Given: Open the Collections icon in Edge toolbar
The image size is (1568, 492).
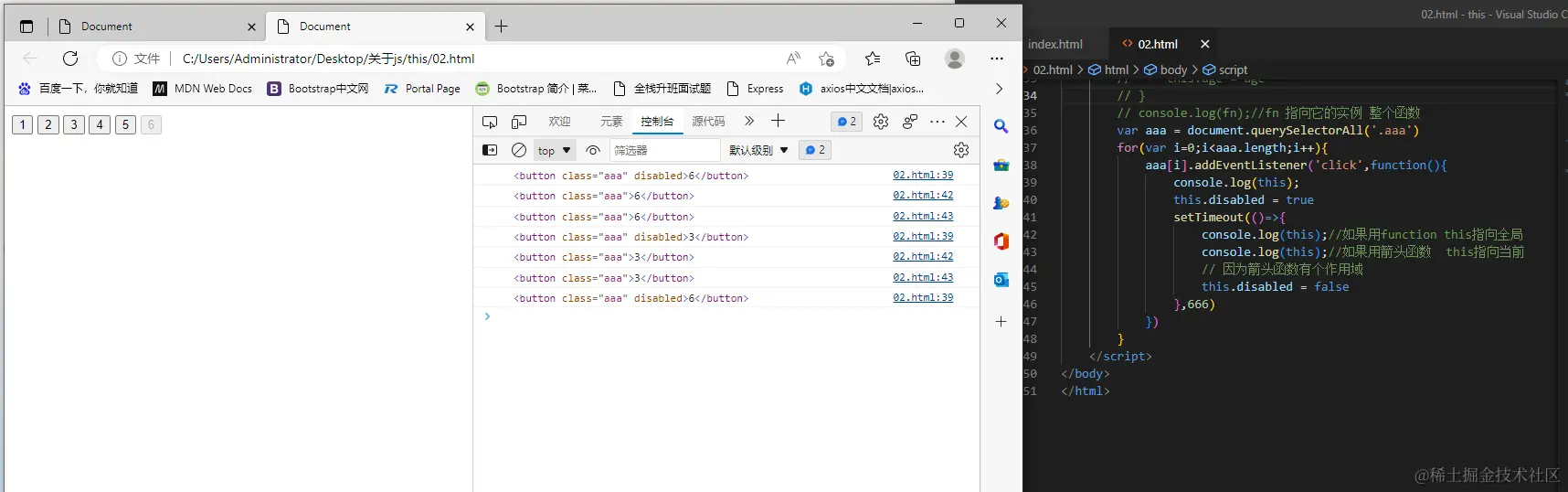Looking at the screenshot, I should coord(913,59).
